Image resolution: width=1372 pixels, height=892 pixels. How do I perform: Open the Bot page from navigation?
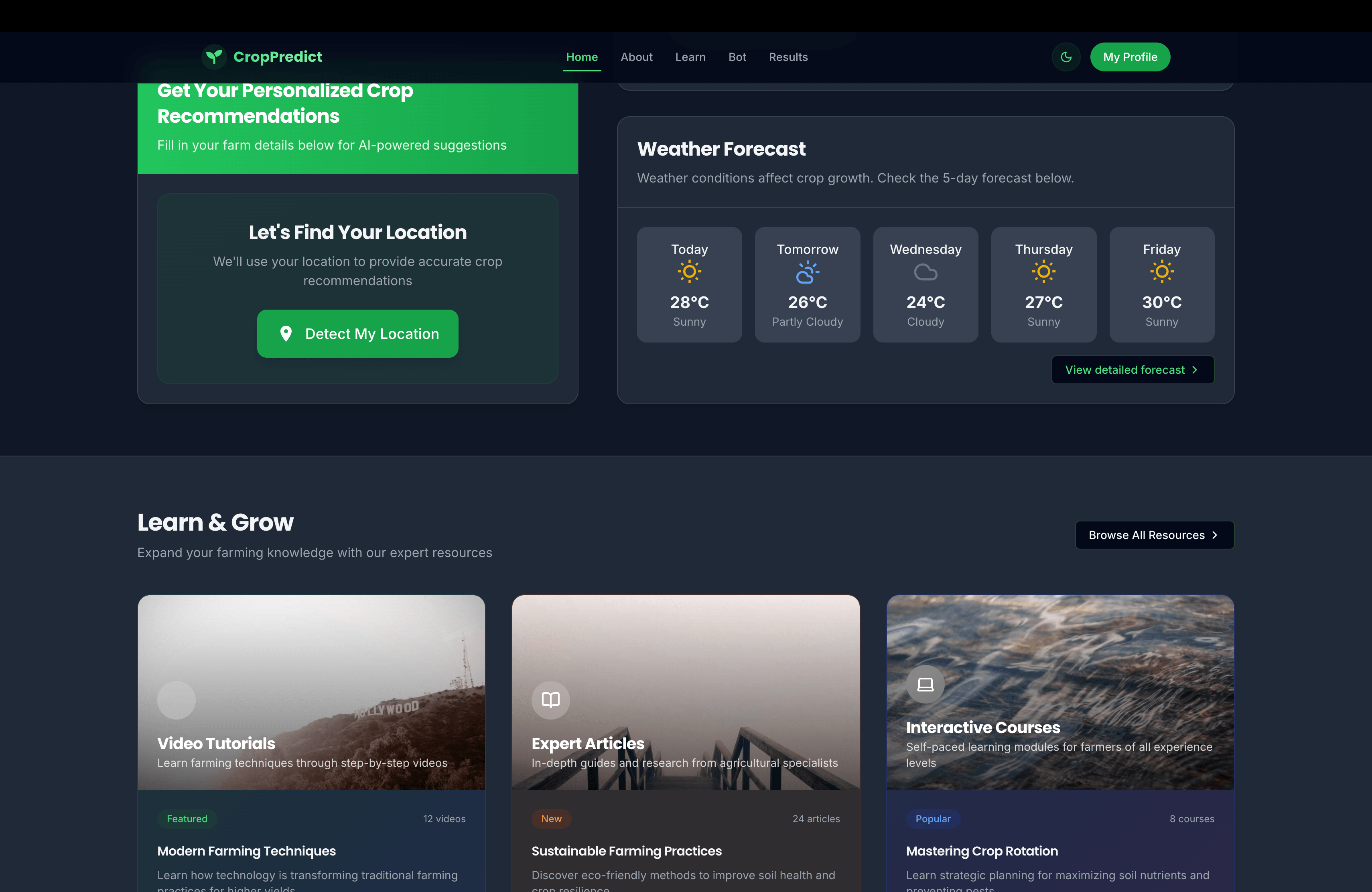click(x=737, y=57)
